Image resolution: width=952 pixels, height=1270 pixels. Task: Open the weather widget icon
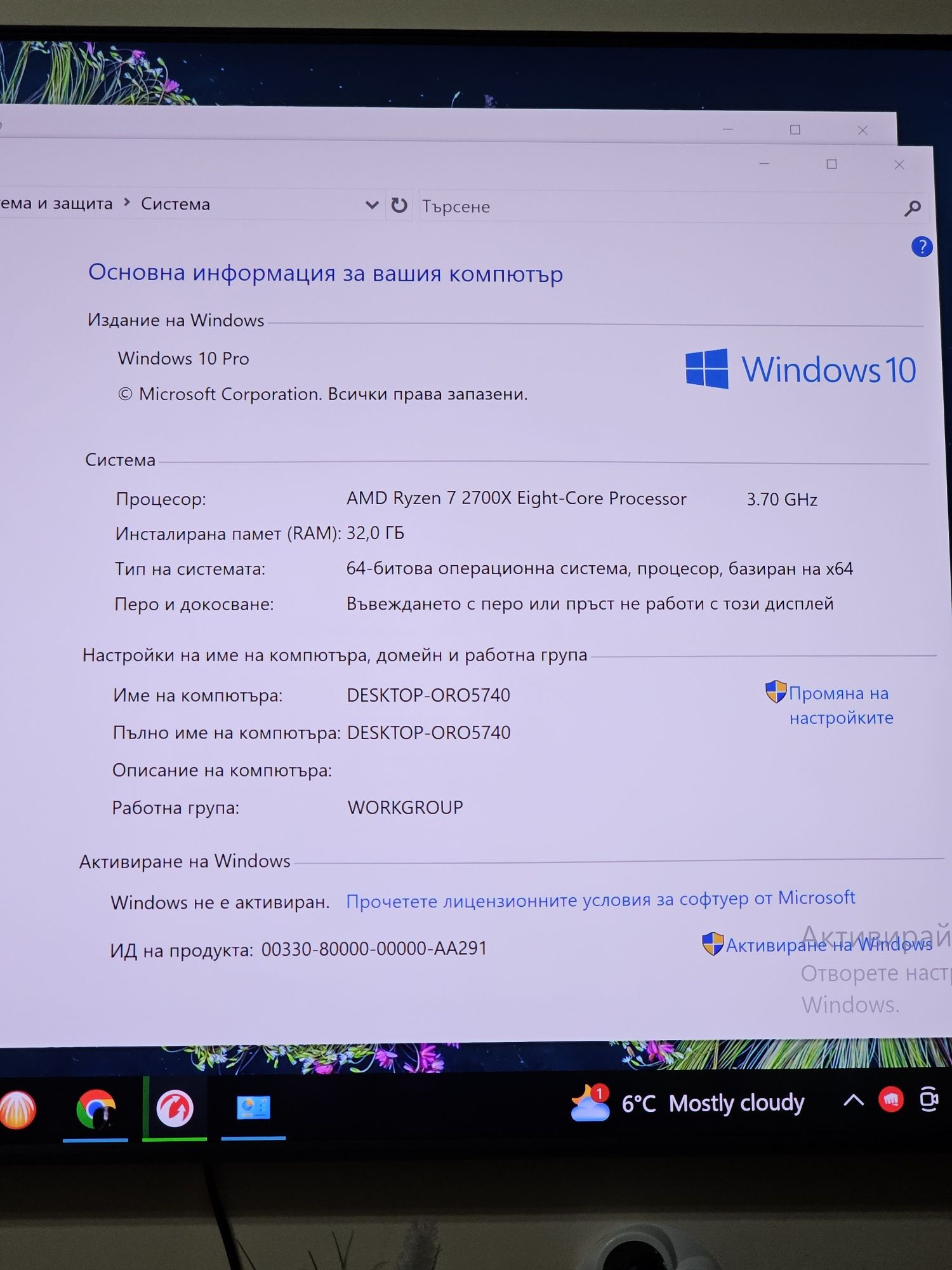[590, 1104]
